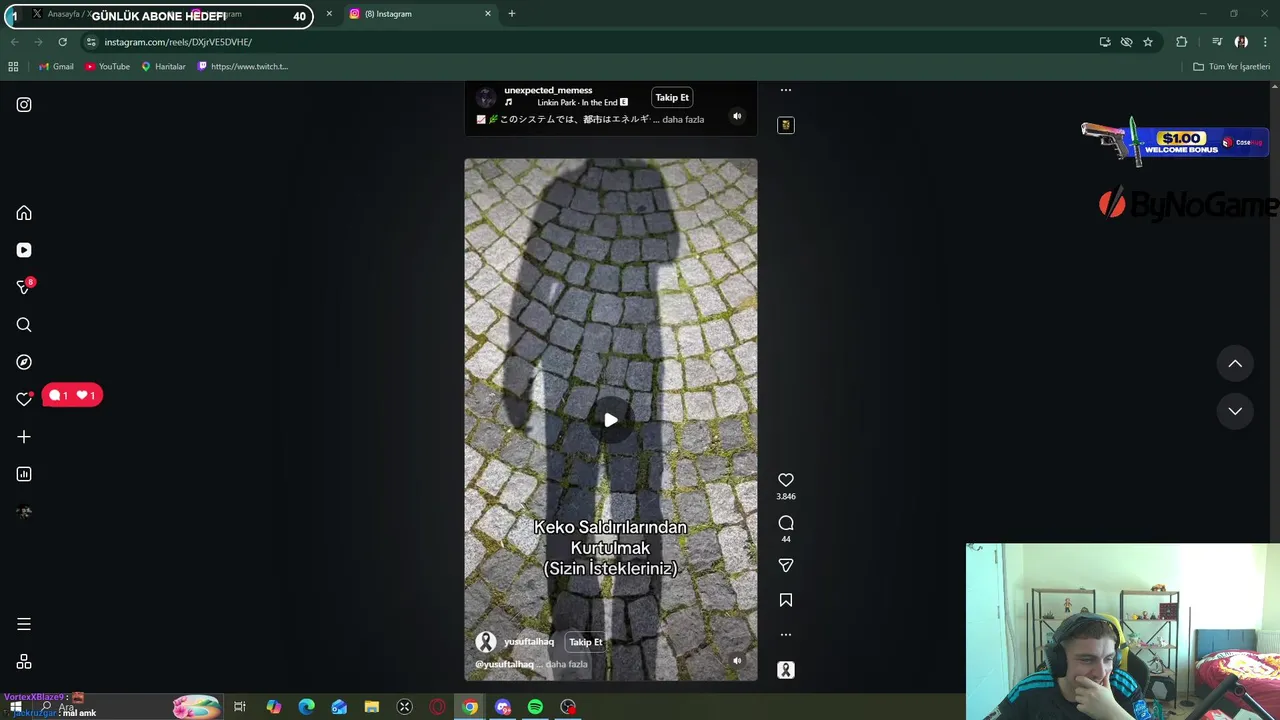Create new post plus icon
Viewport: 1280px width, 720px height.
coord(24,437)
